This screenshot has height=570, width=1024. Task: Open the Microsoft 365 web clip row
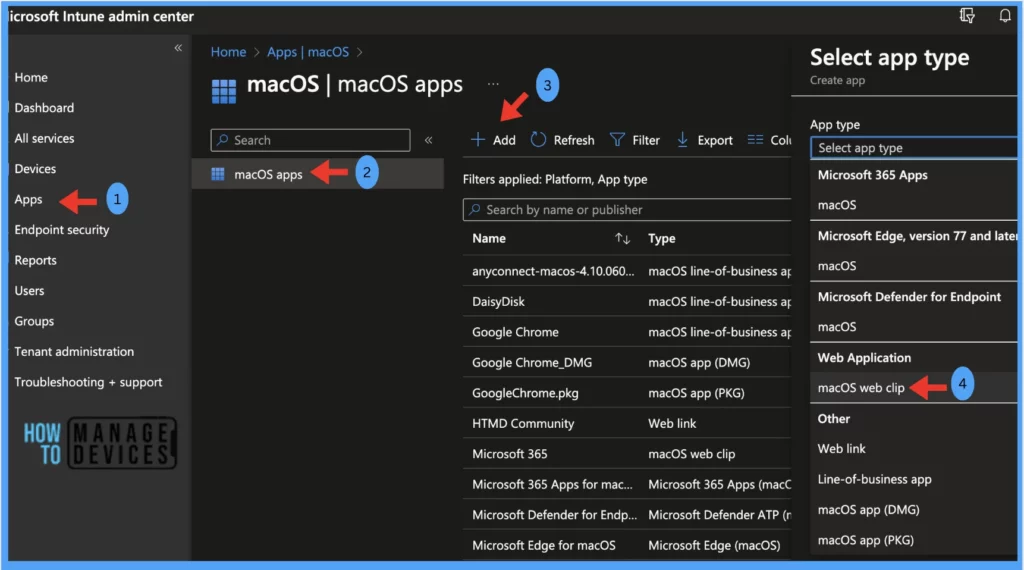pyautogui.click(x=627, y=454)
